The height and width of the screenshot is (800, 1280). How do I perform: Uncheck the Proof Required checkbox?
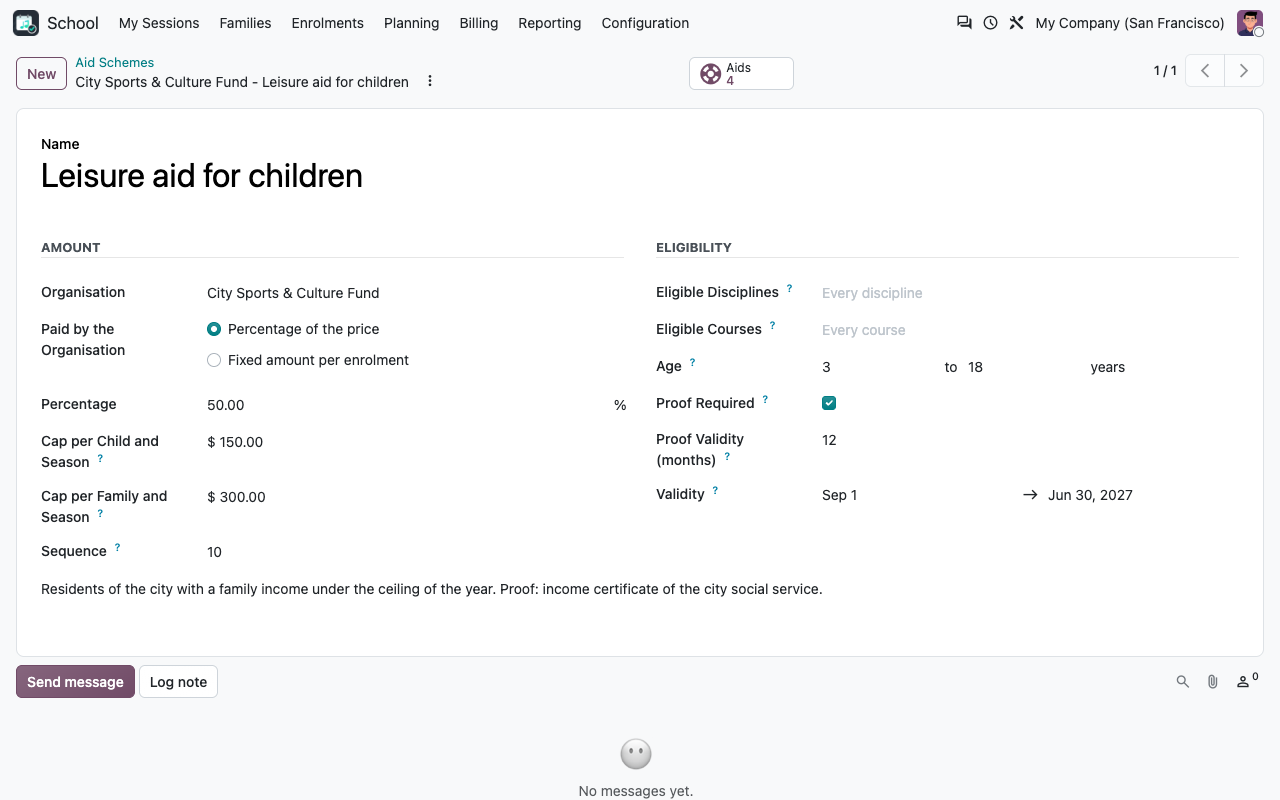point(829,403)
